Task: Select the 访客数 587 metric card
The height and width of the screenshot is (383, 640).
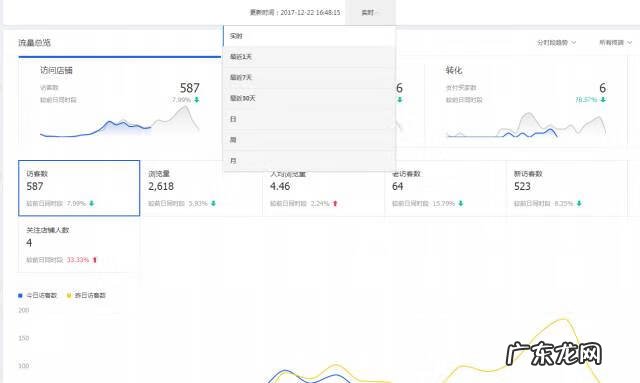Action: (79, 188)
